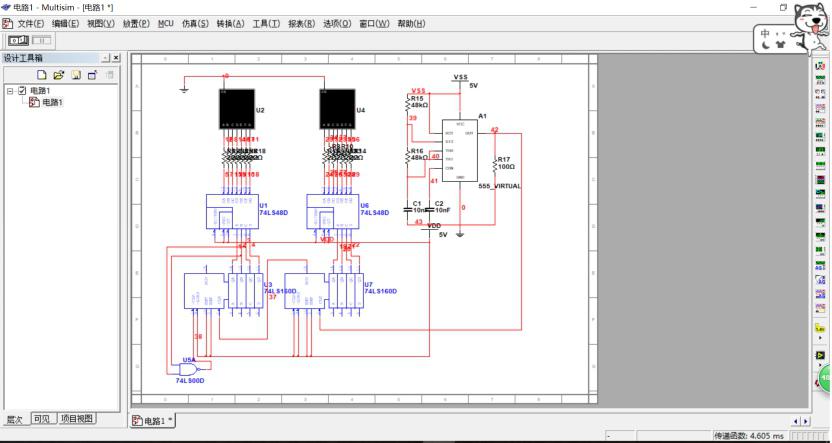The image size is (832, 443).
Task: Select capacitor C1 10nF
Action: (407, 210)
